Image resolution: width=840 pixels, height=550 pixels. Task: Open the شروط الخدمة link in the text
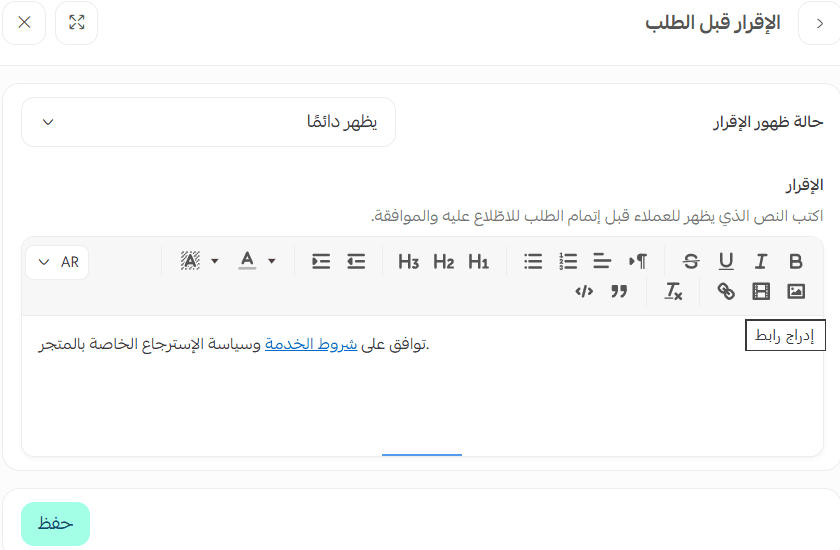(x=295, y=345)
